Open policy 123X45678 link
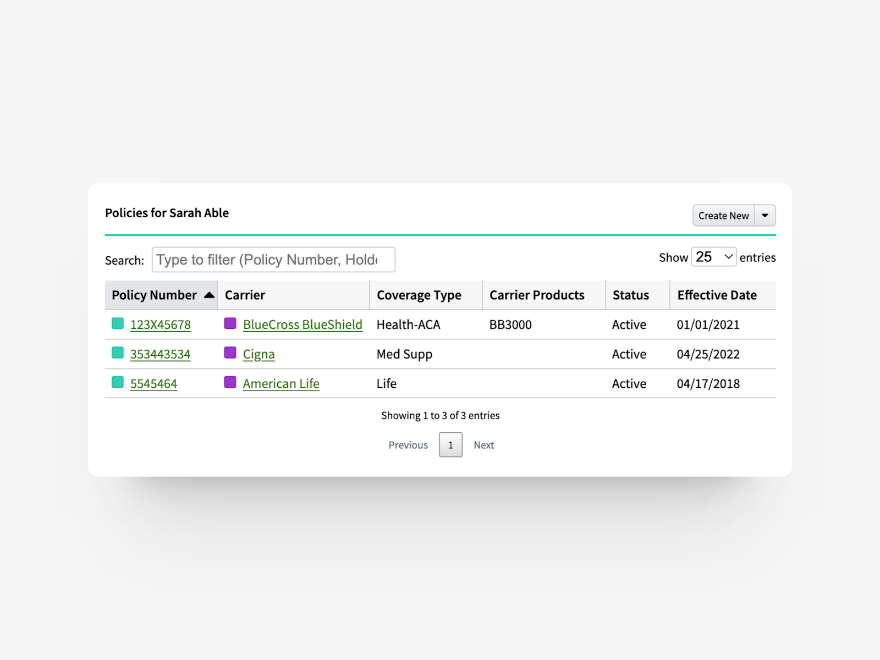This screenshot has height=660, width=880. pyautogui.click(x=160, y=325)
